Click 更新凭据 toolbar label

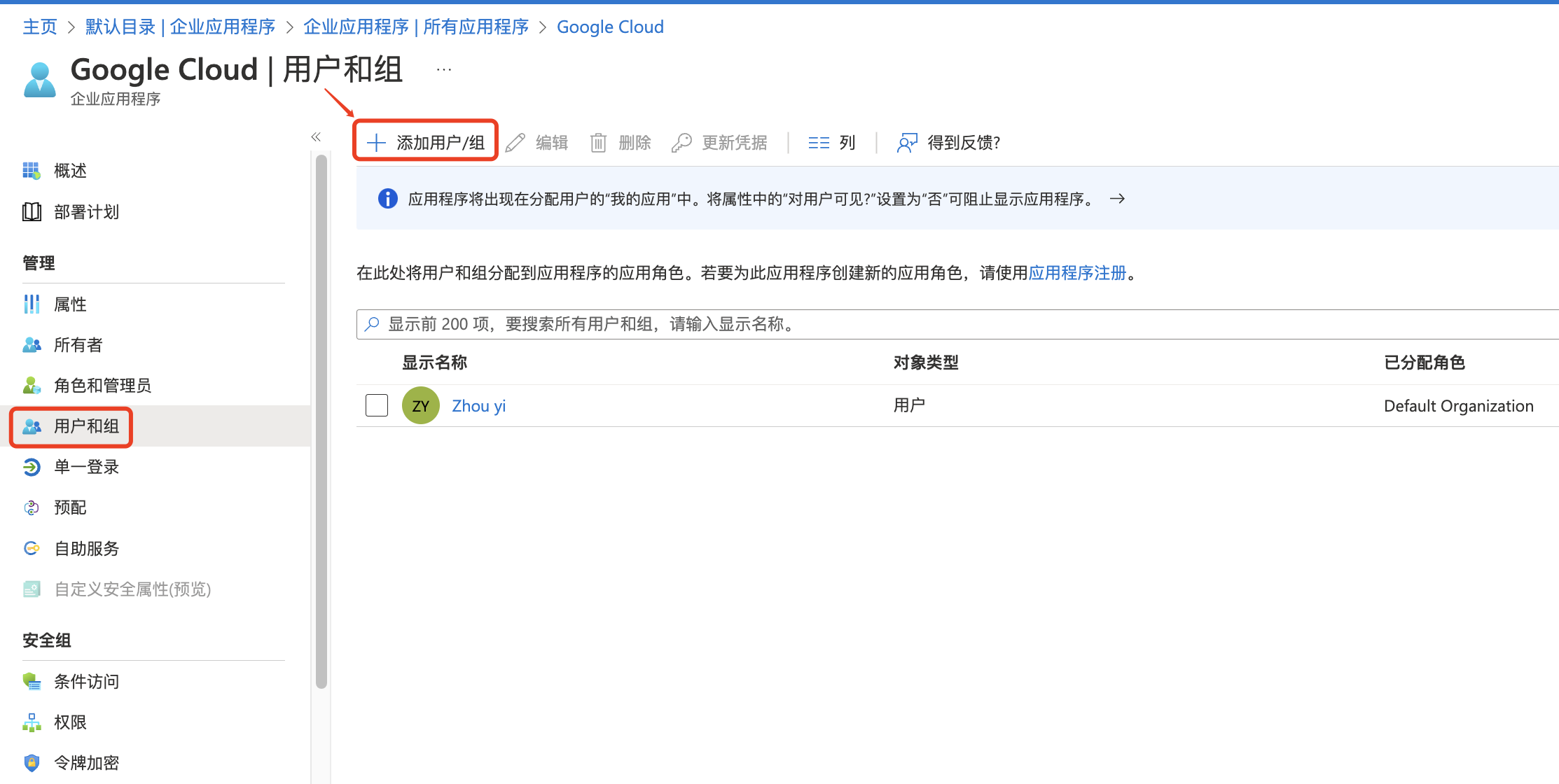coord(735,143)
